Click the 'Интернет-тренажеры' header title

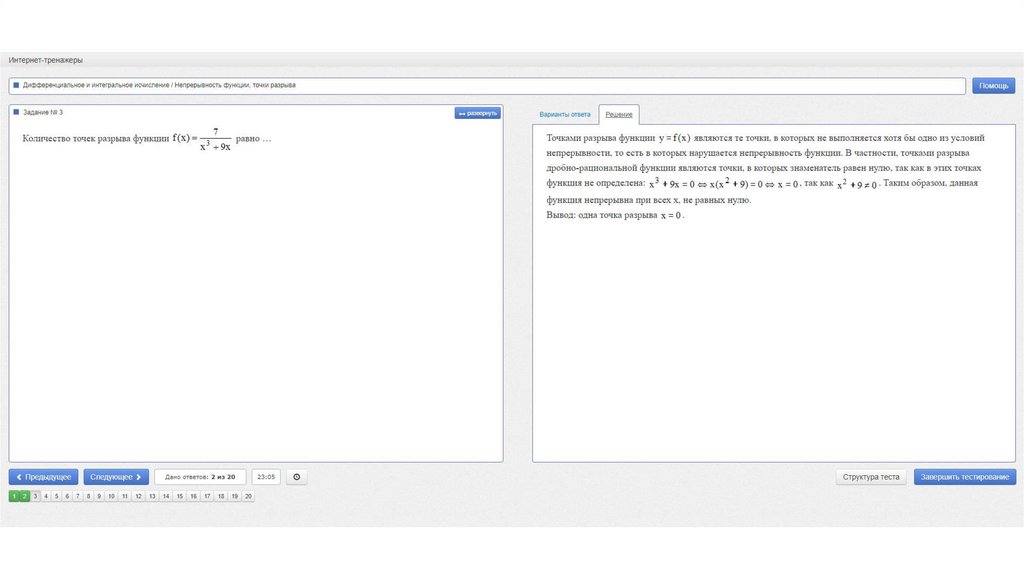46,60
